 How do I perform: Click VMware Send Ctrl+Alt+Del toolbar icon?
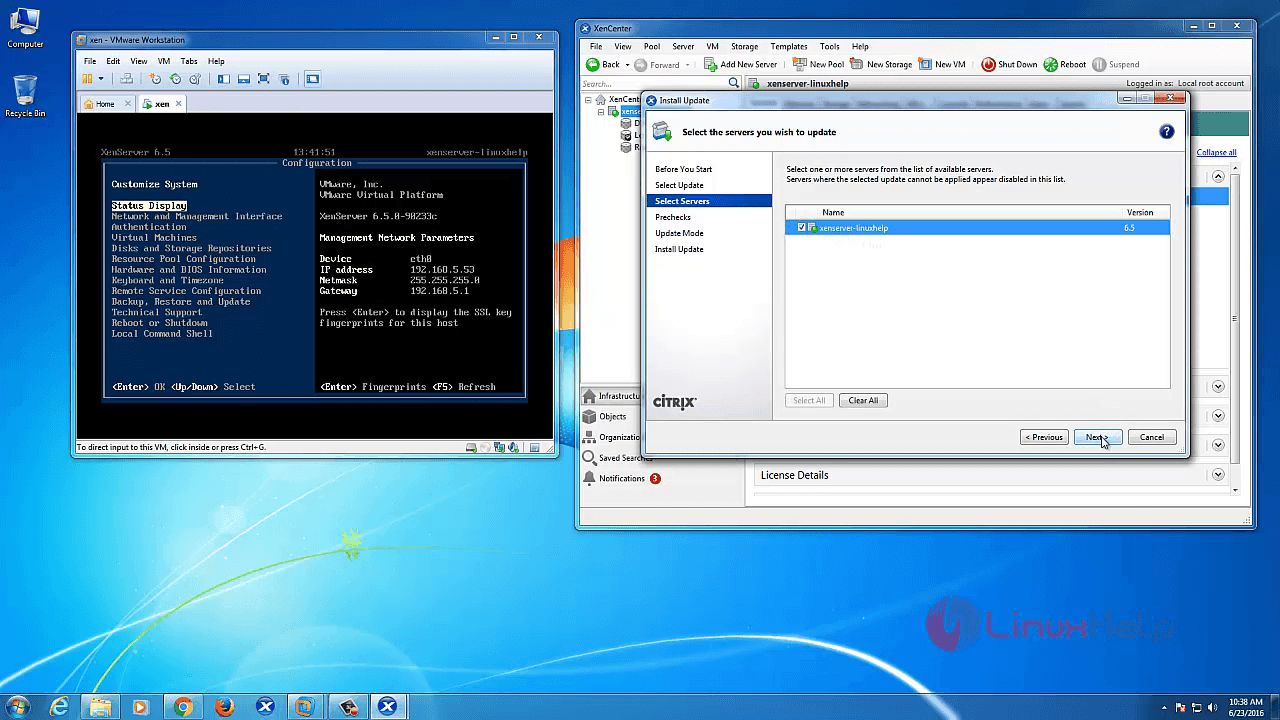[127, 79]
